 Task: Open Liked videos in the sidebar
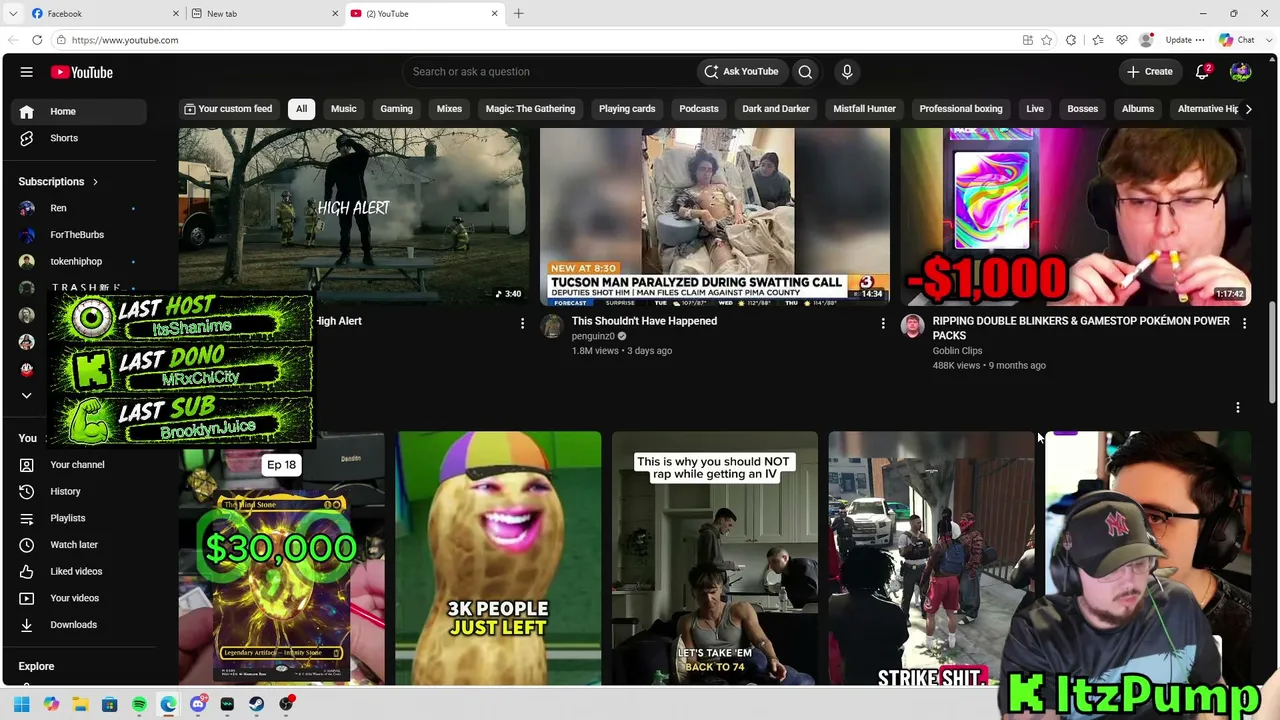(76, 571)
